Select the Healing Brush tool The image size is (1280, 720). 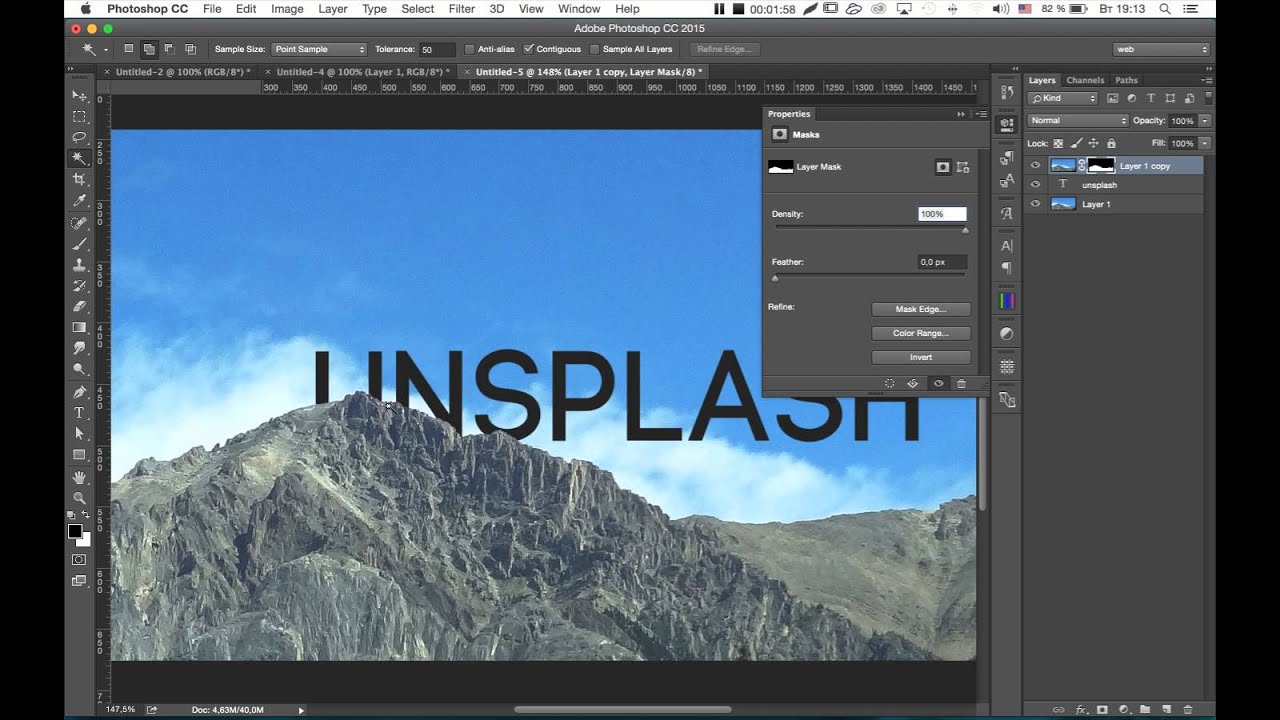[79, 223]
